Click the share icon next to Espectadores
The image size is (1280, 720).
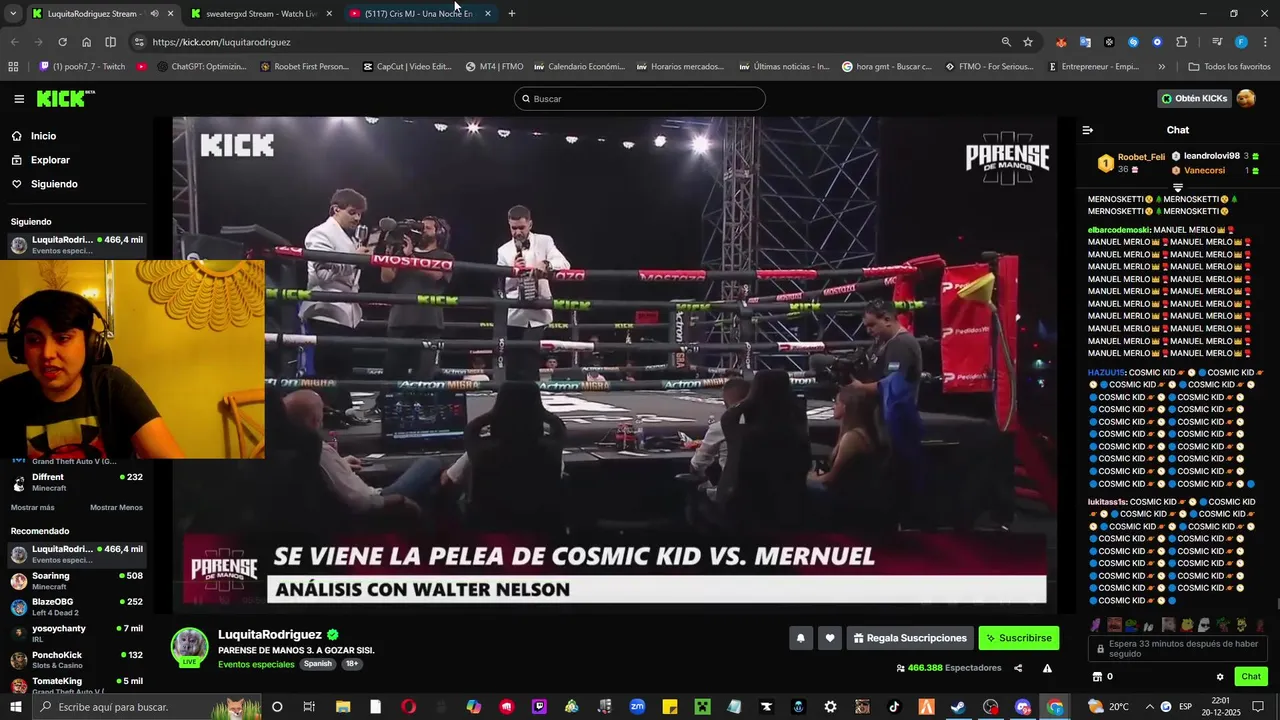point(1018,668)
